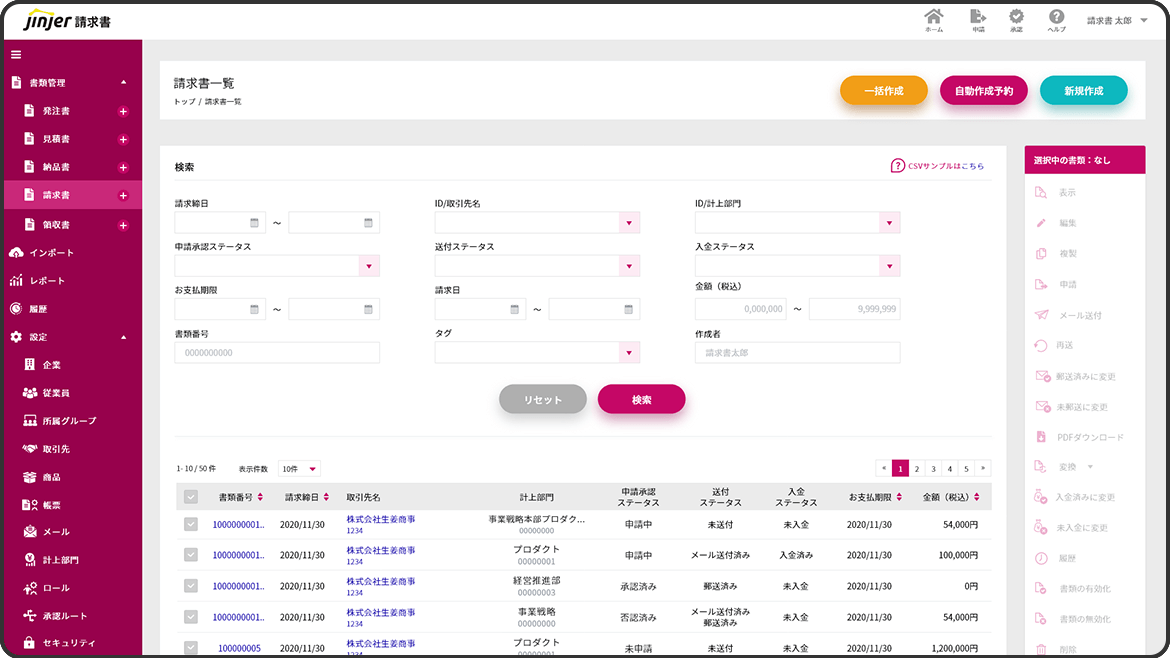Open the 入金ステータス dropdown
1170x658 pixels.
coord(889,266)
